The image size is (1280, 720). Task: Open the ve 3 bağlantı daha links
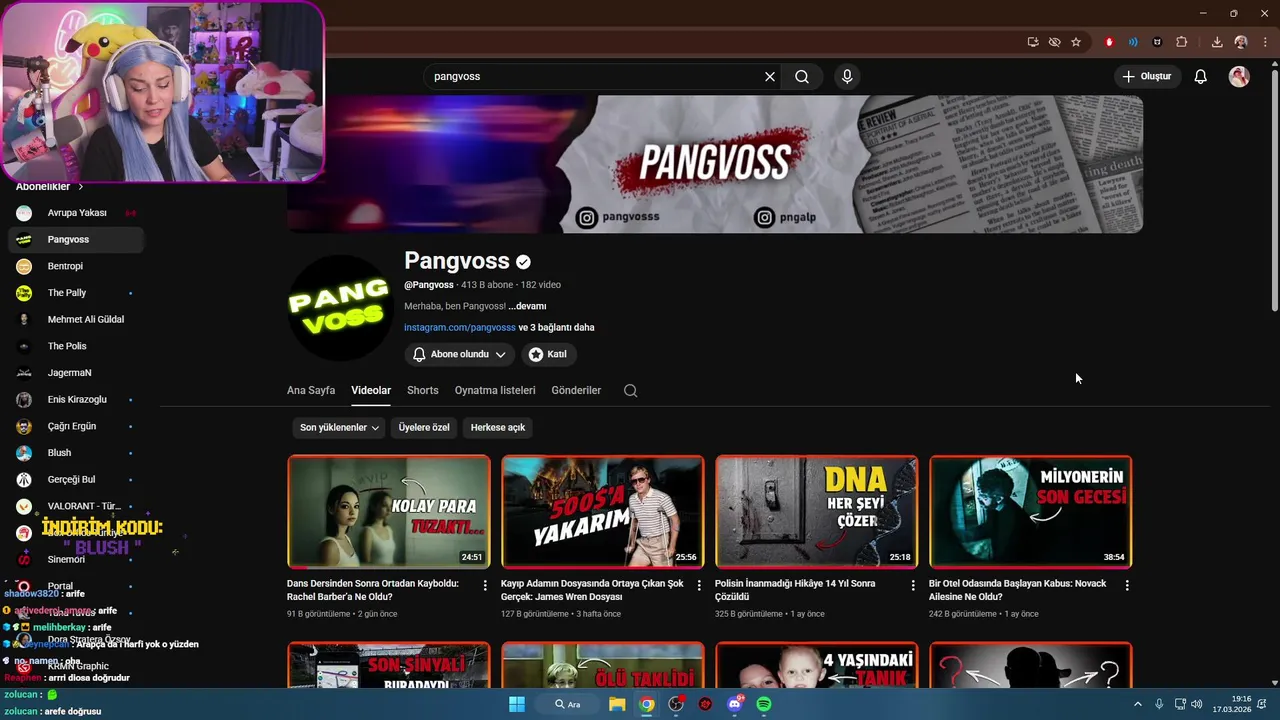click(556, 327)
